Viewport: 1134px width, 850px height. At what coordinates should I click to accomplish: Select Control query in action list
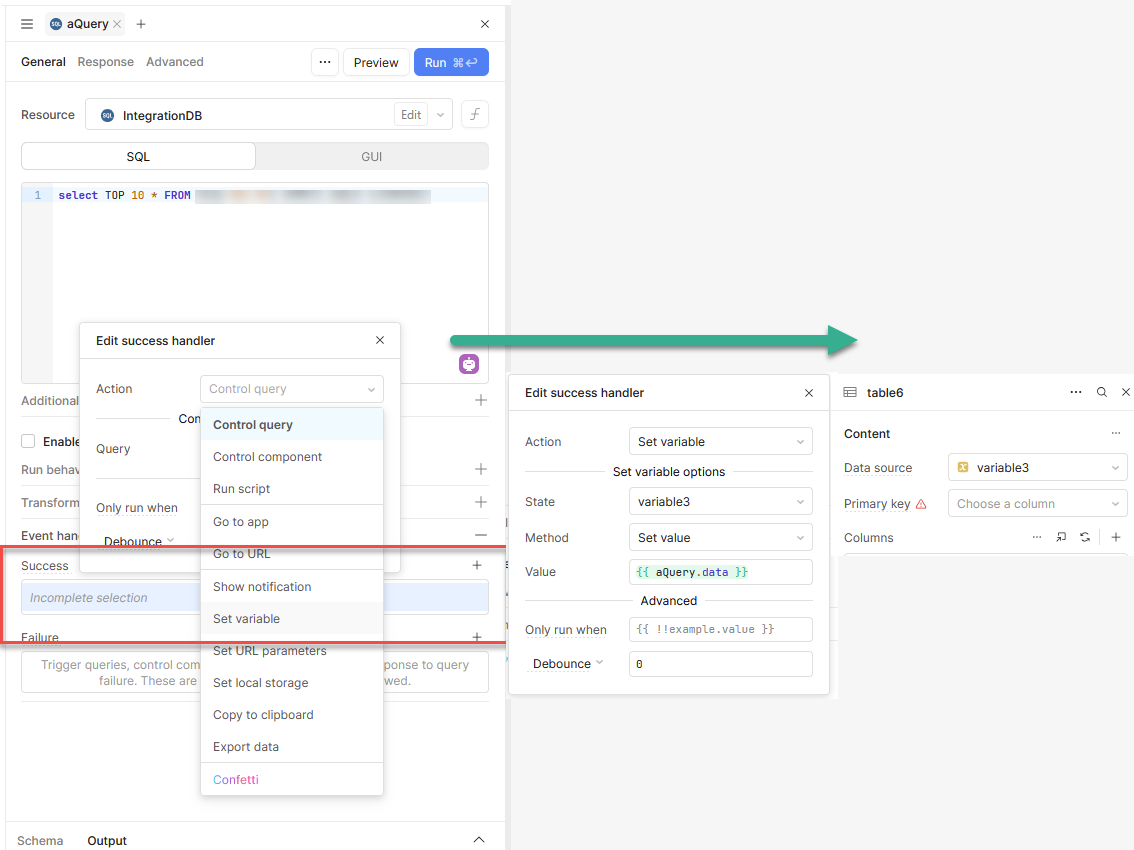point(291,425)
